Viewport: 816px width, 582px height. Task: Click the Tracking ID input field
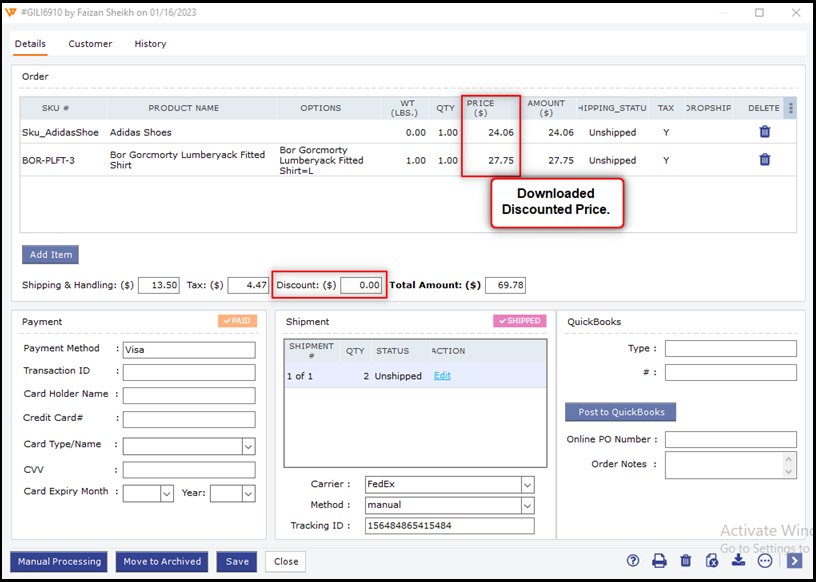click(449, 526)
